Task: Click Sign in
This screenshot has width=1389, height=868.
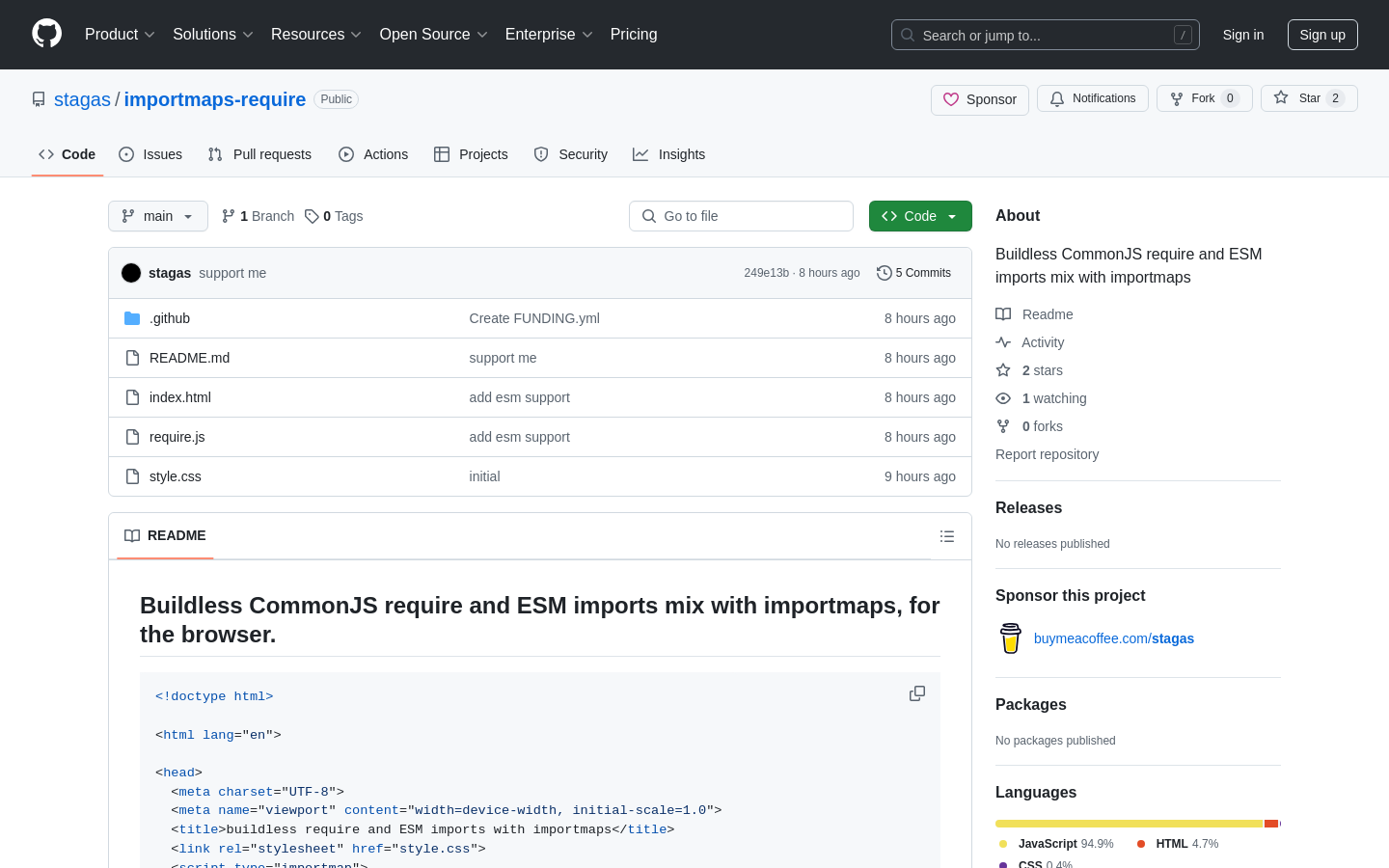Action: click(1243, 35)
